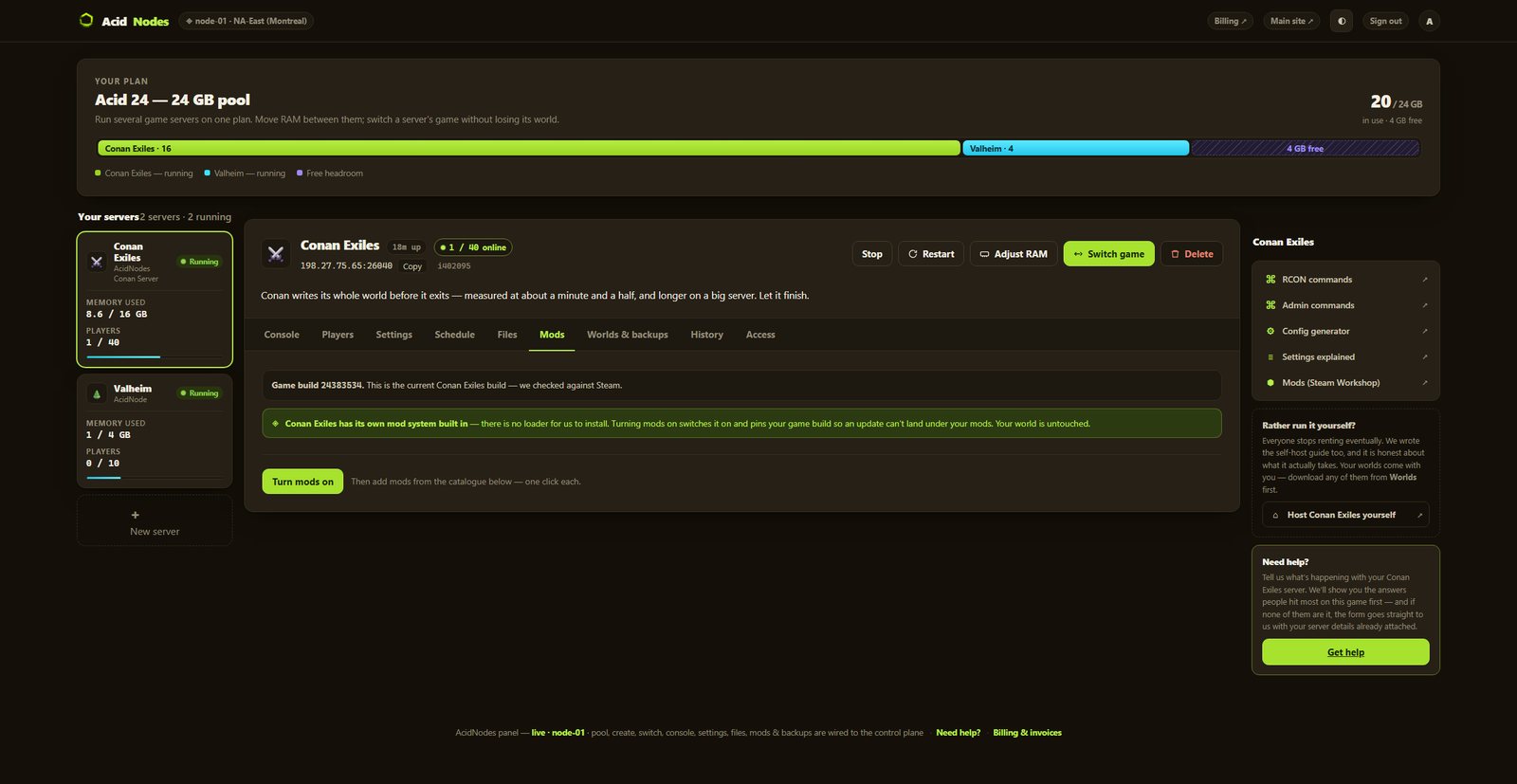
Task: Click the Valheim tree icon in sidebar
Action: point(97,393)
